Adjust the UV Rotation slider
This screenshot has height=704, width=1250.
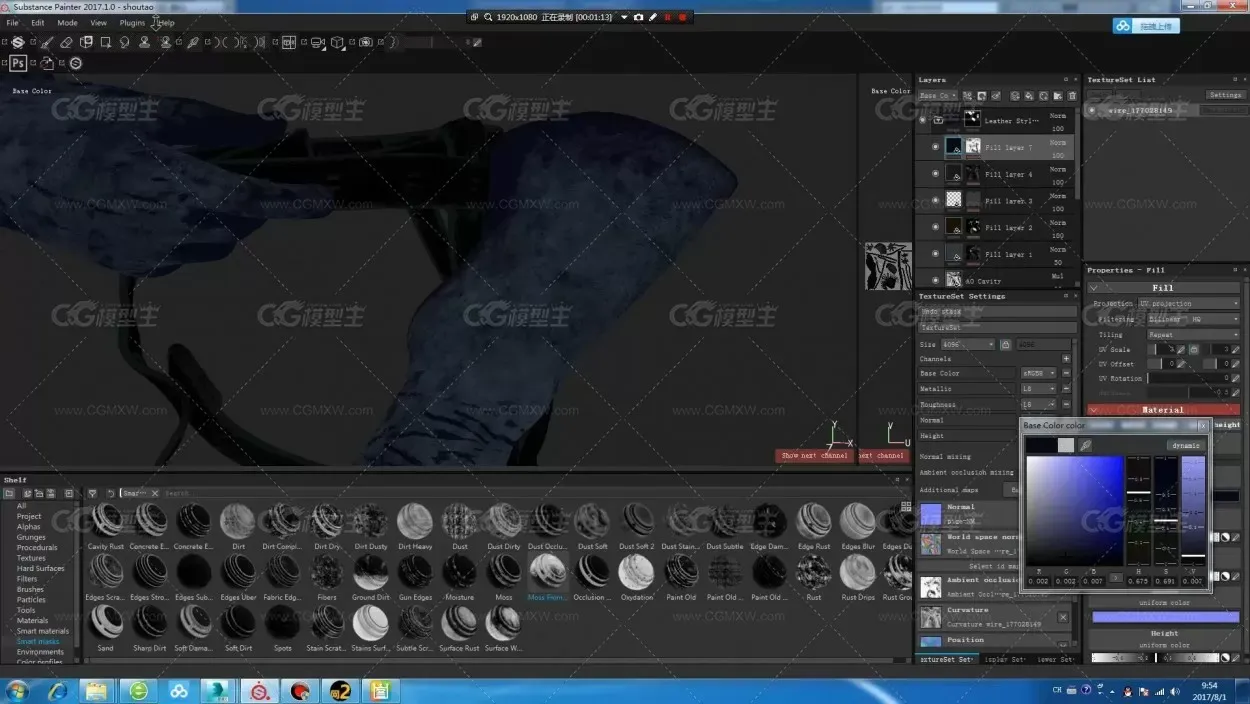click(1189, 379)
